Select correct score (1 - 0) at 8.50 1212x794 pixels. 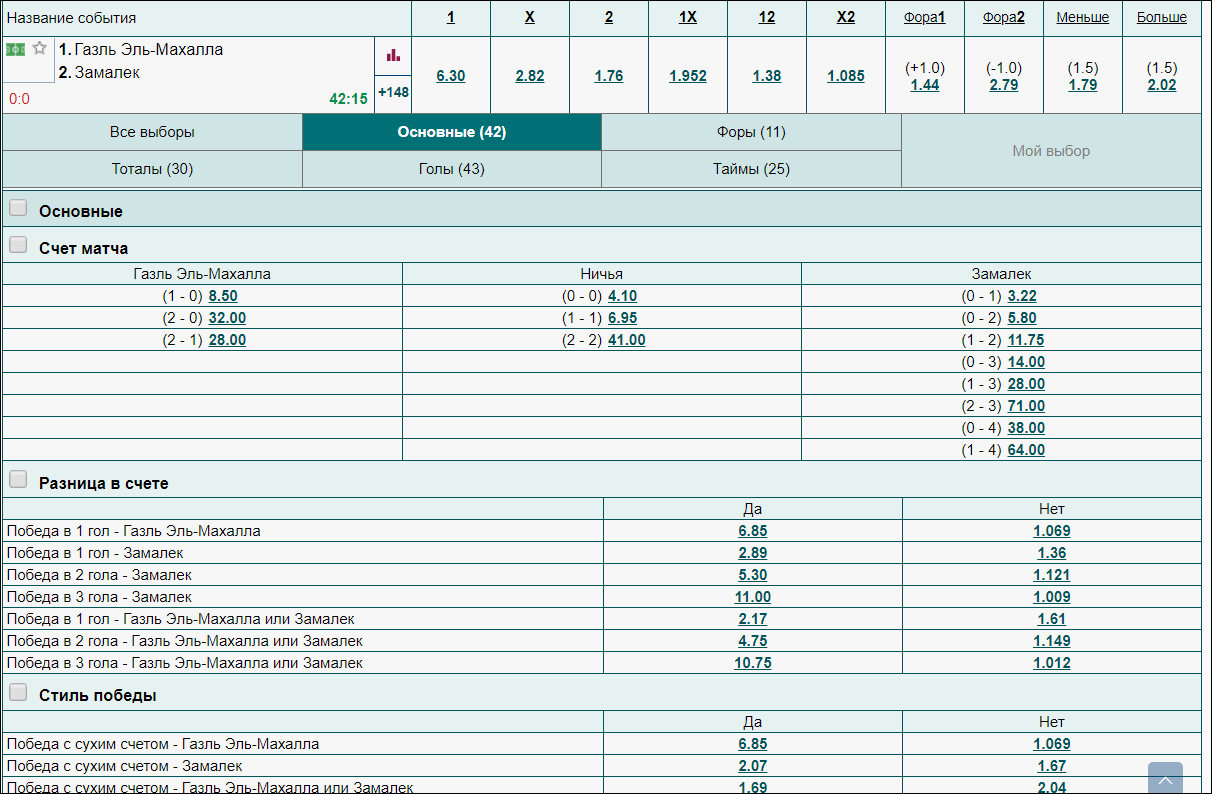pos(223,296)
